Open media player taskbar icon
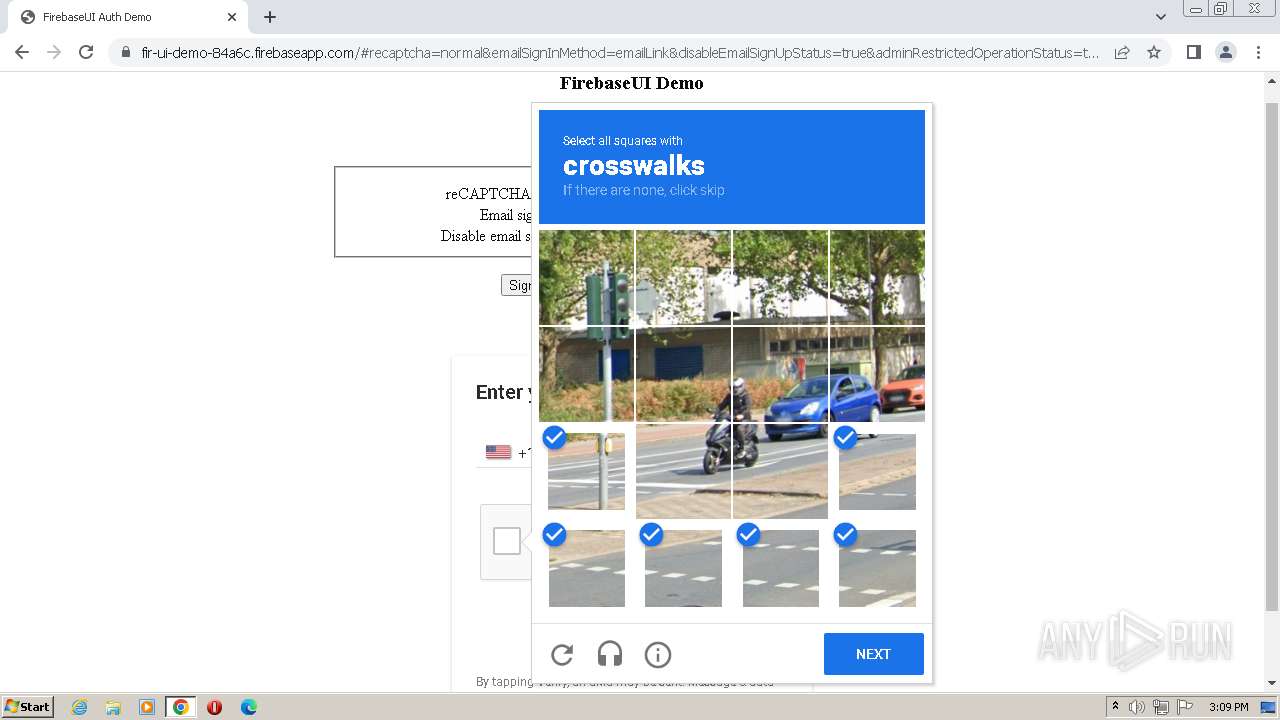 [x=147, y=707]
